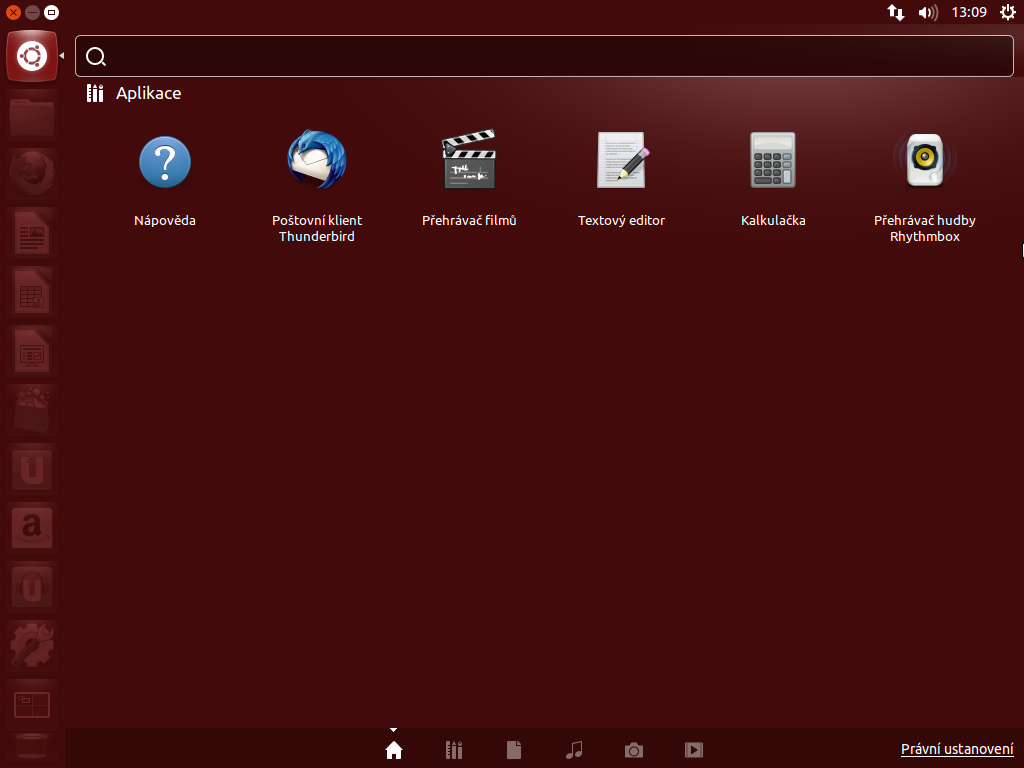Open LibreOffice Writer from the launcher
This screenshot has width=1024, height=768.
(32, 233)
